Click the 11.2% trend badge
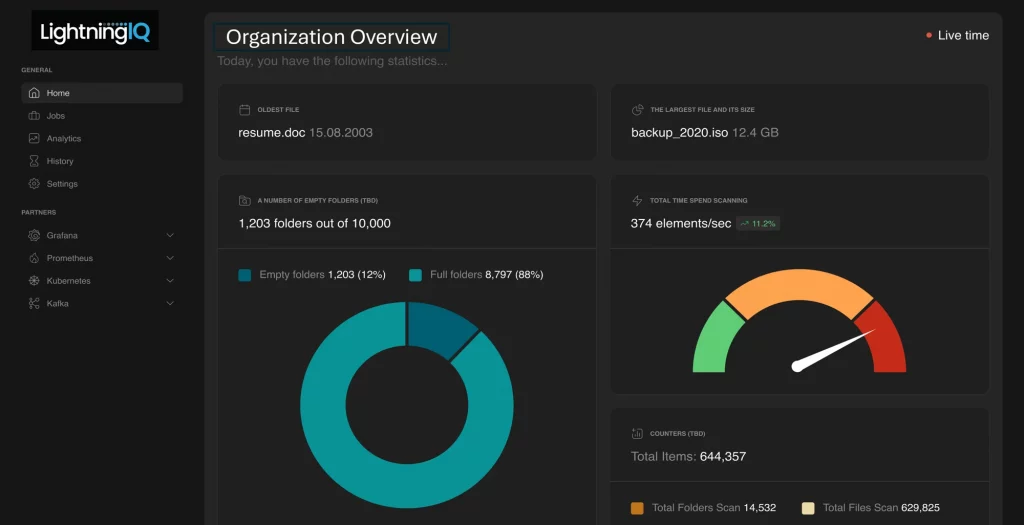The height and width of the screenshot is (525, 1024). 758,224
